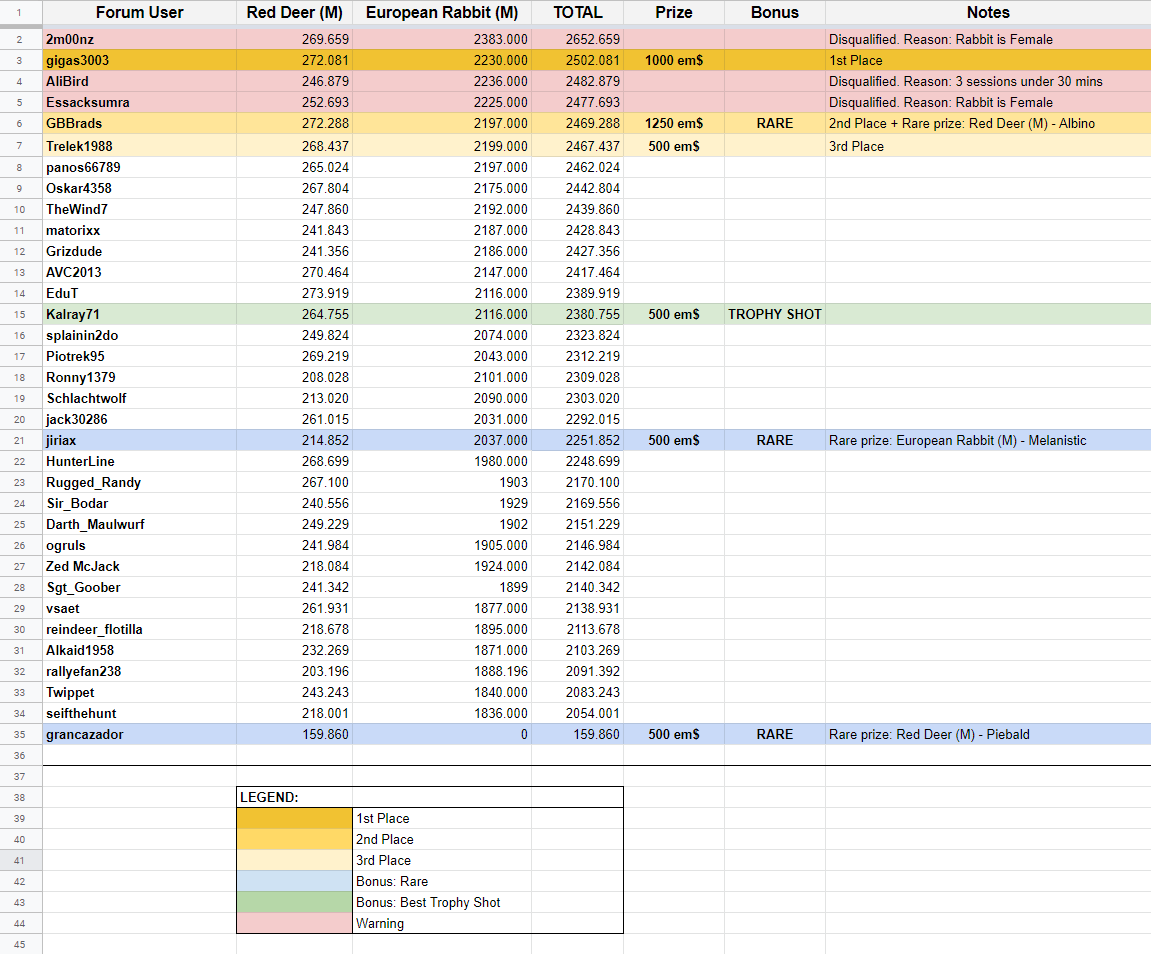Viewport: 1151px width, 954px height.
Task: Click the gigas3003 username cell
Action: point(78,61)
